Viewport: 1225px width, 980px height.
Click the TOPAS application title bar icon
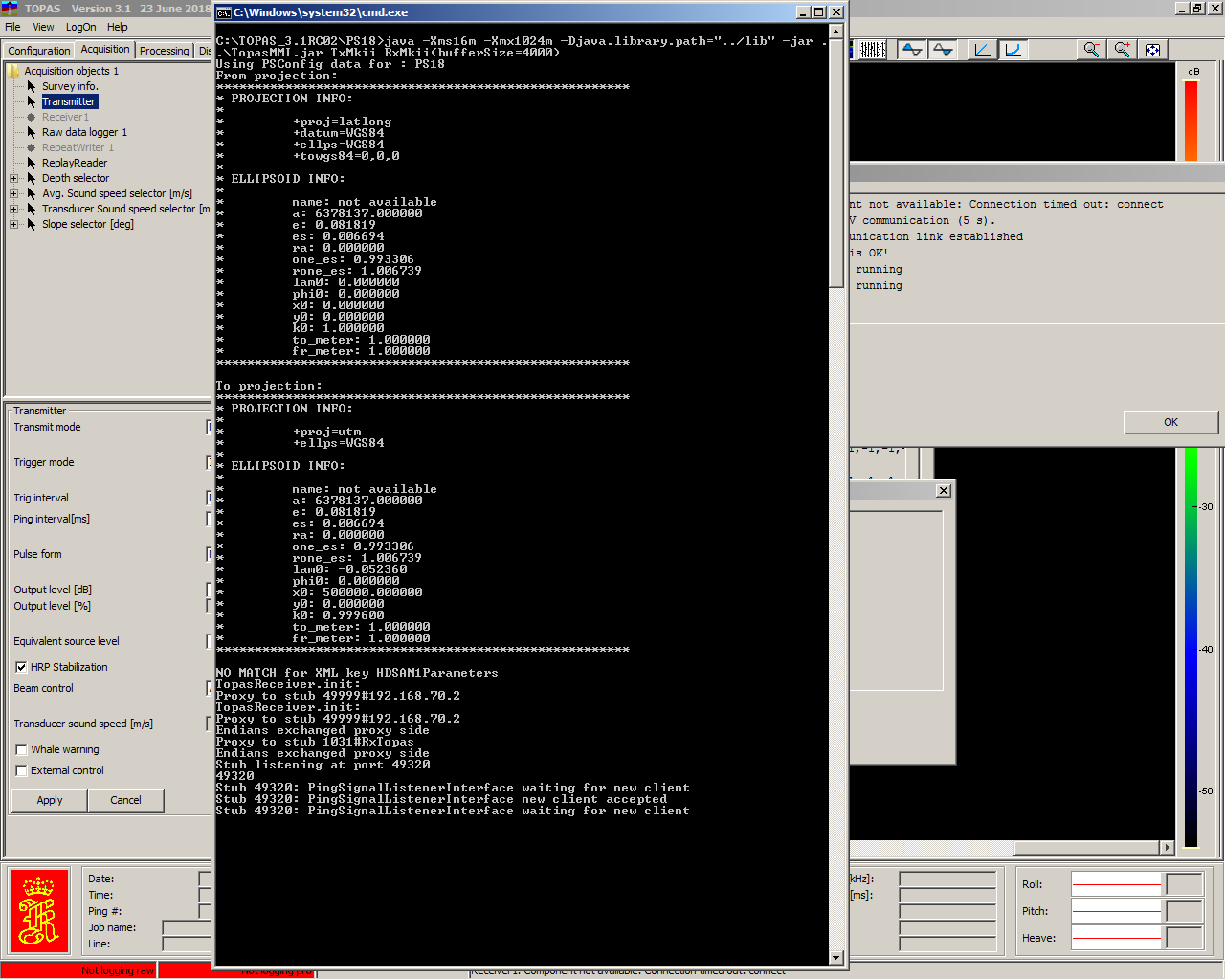pos(10,8)
